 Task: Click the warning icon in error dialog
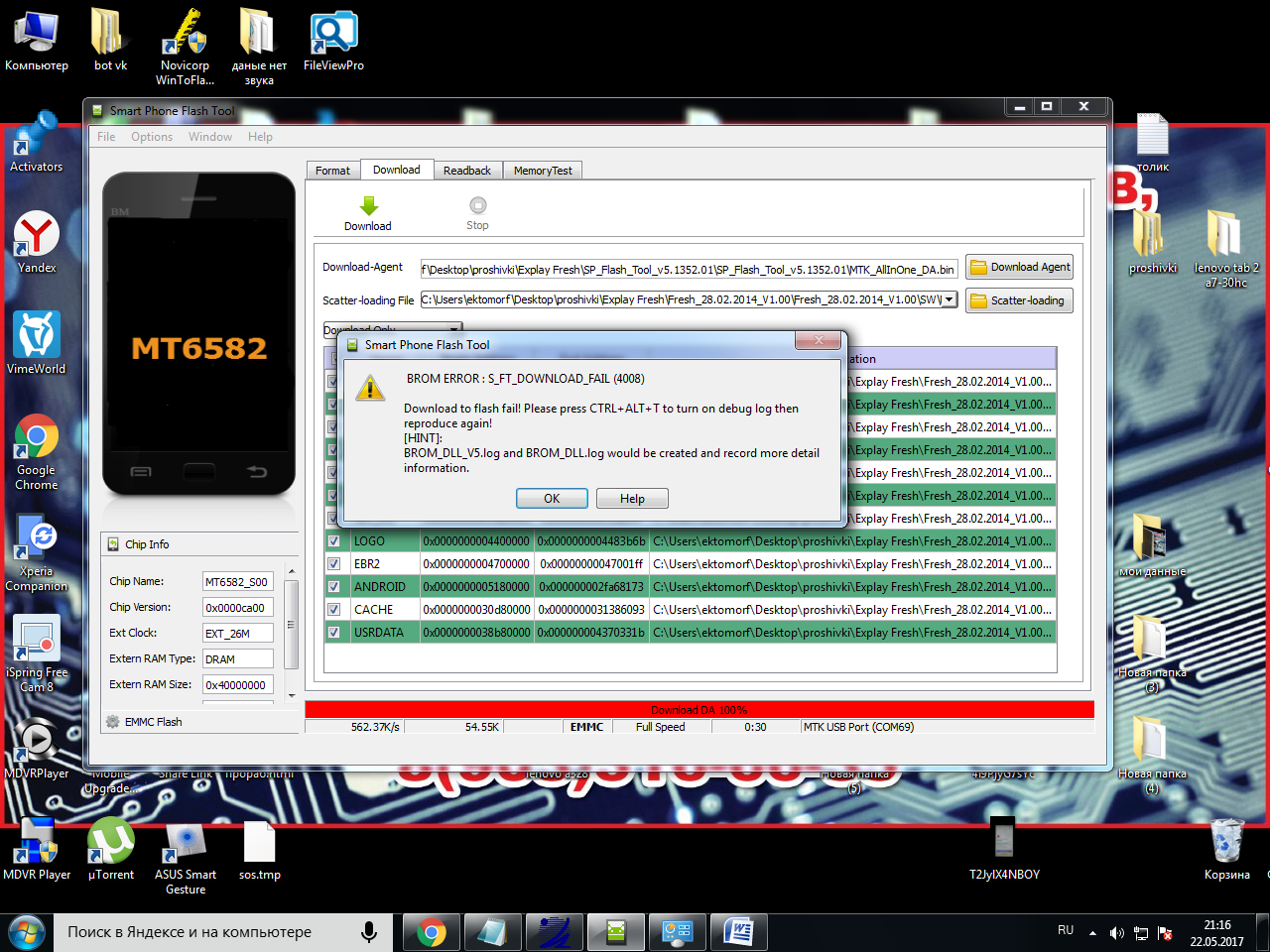[370, 388]
